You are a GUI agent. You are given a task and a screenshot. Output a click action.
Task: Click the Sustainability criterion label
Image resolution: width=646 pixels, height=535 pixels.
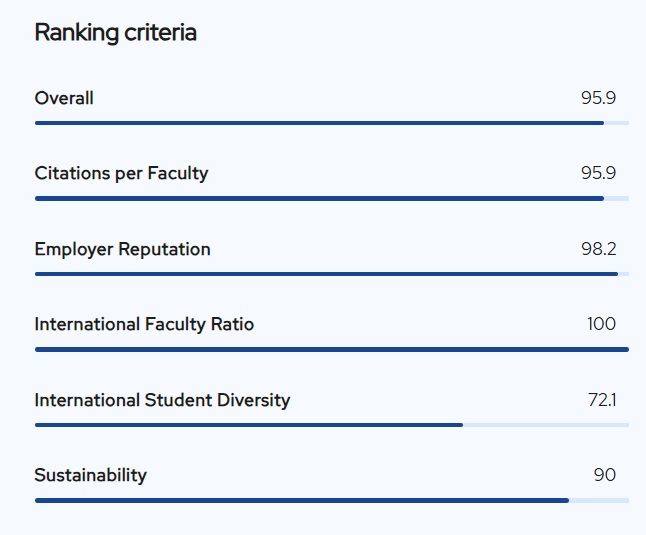[x=90, y=475]
